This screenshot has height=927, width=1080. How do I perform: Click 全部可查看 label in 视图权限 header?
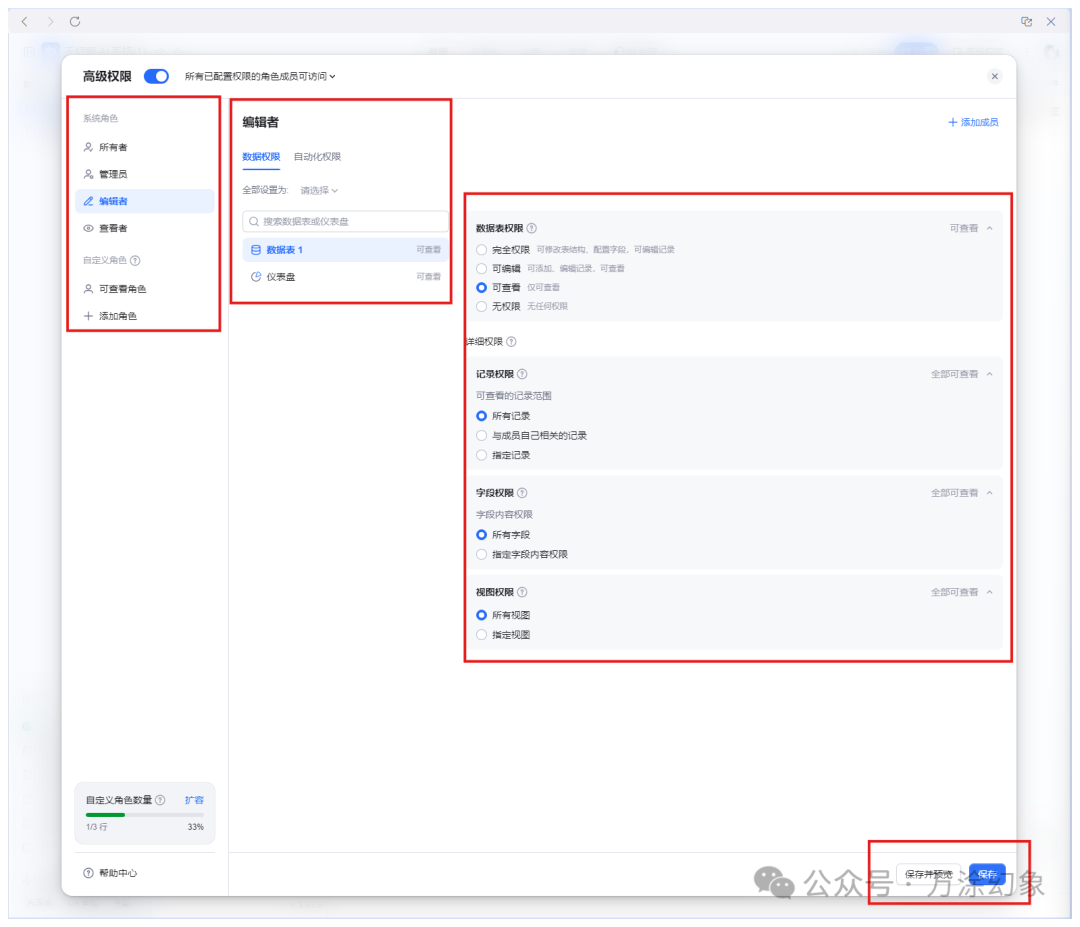click(955, 592)
